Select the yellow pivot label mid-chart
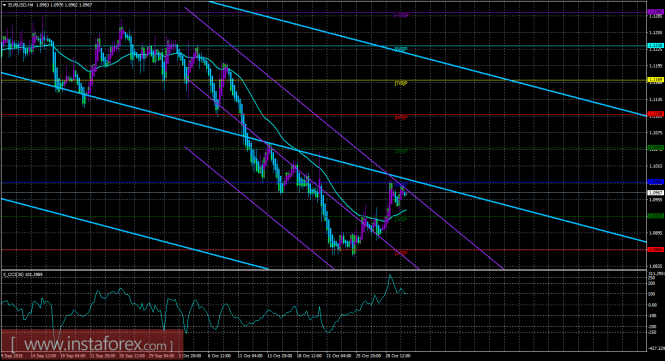Viewport: 665px width, 361px height. coord(401,83)
